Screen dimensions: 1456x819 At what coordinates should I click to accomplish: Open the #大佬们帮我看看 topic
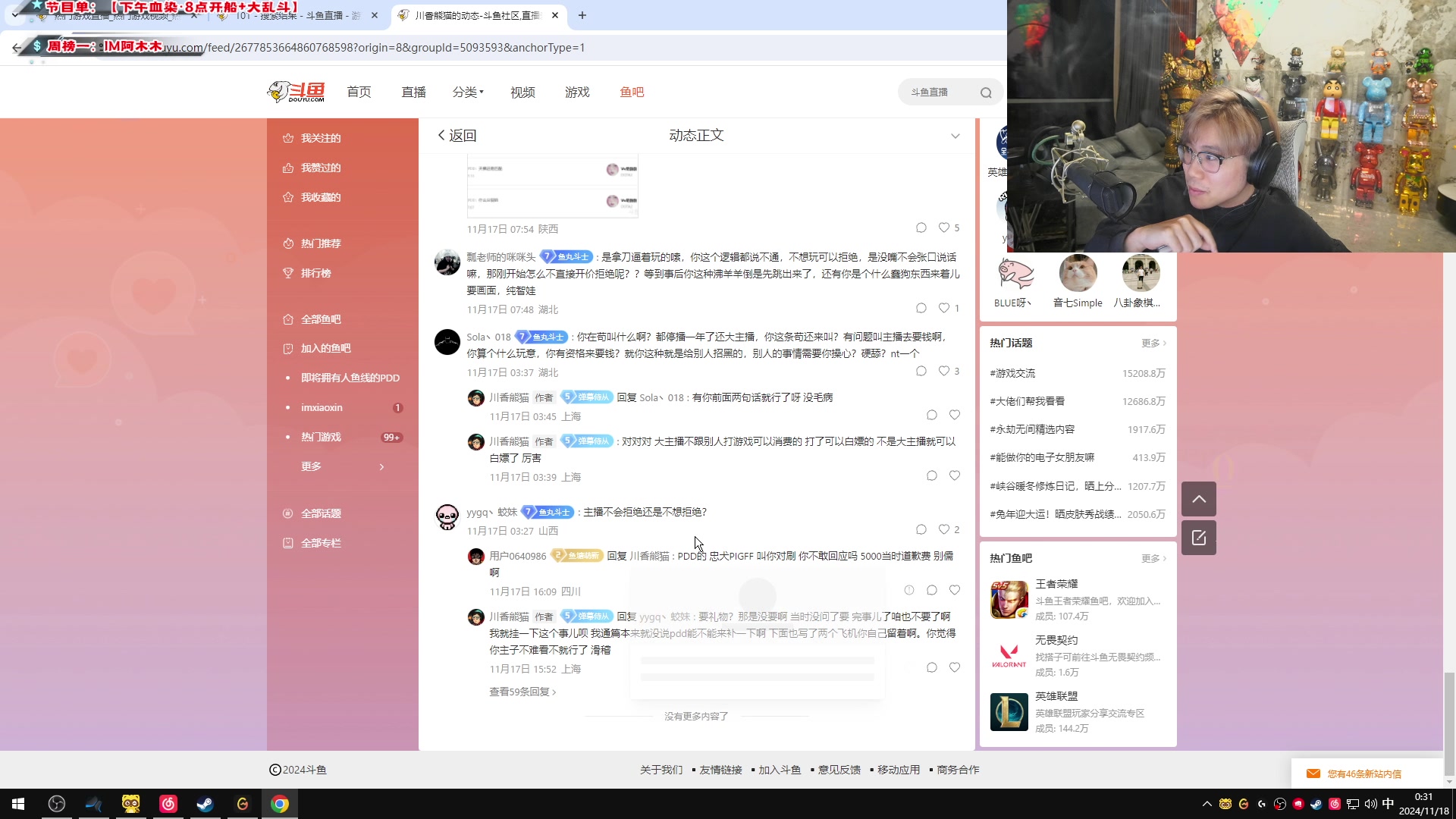[x=1027, y=401]
